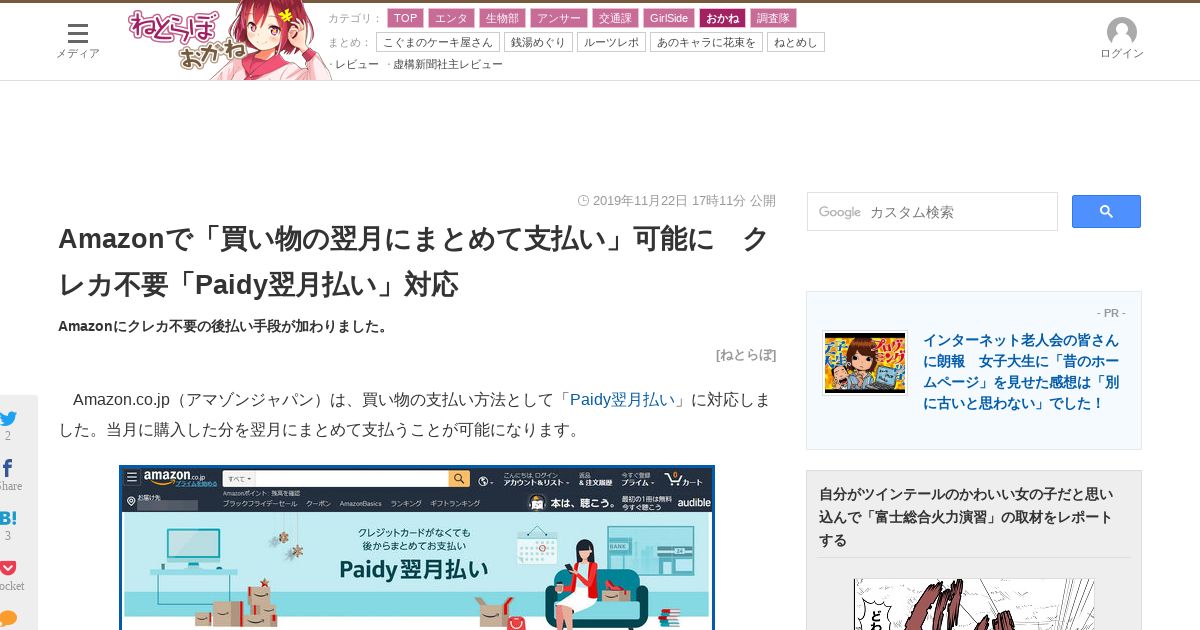Viewport: 1200px width, 630px height.
Task: Select the GirlSide category tab
Action: 669,18
